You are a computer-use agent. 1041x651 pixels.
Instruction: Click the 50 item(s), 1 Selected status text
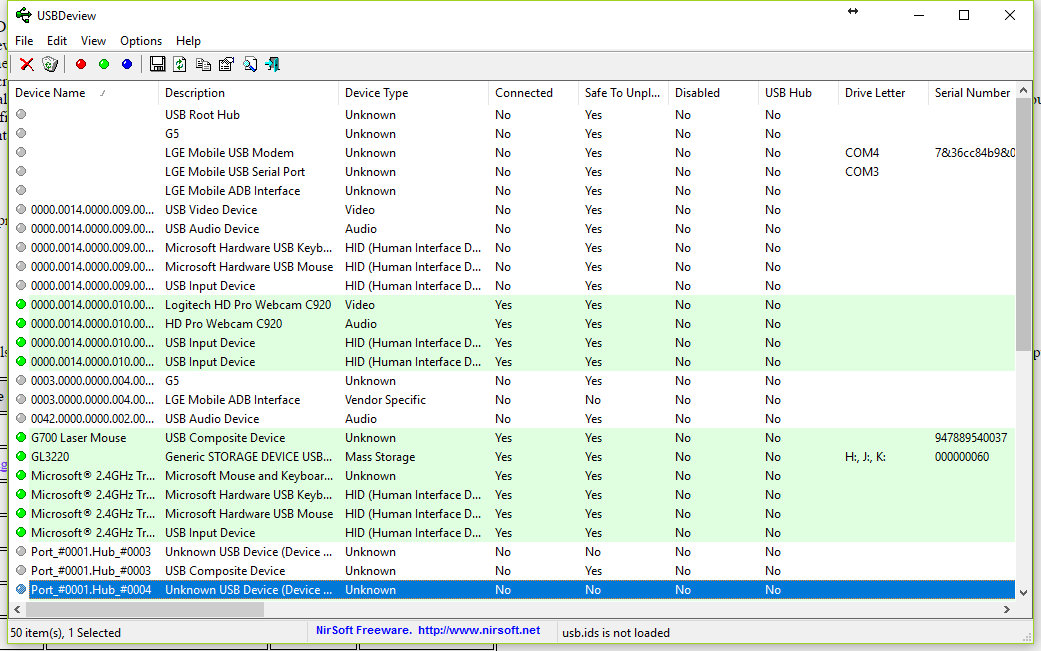66,632
